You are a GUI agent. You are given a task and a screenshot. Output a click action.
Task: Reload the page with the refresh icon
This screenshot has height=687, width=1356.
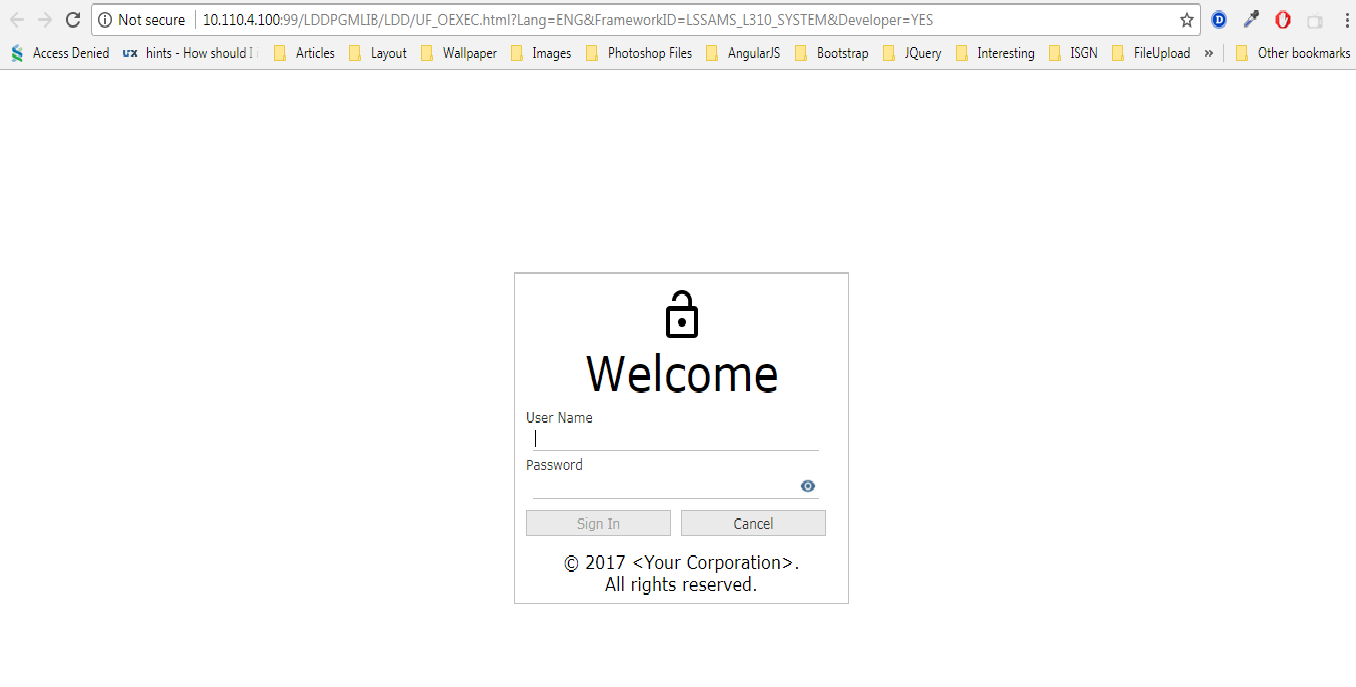[72, 20]
